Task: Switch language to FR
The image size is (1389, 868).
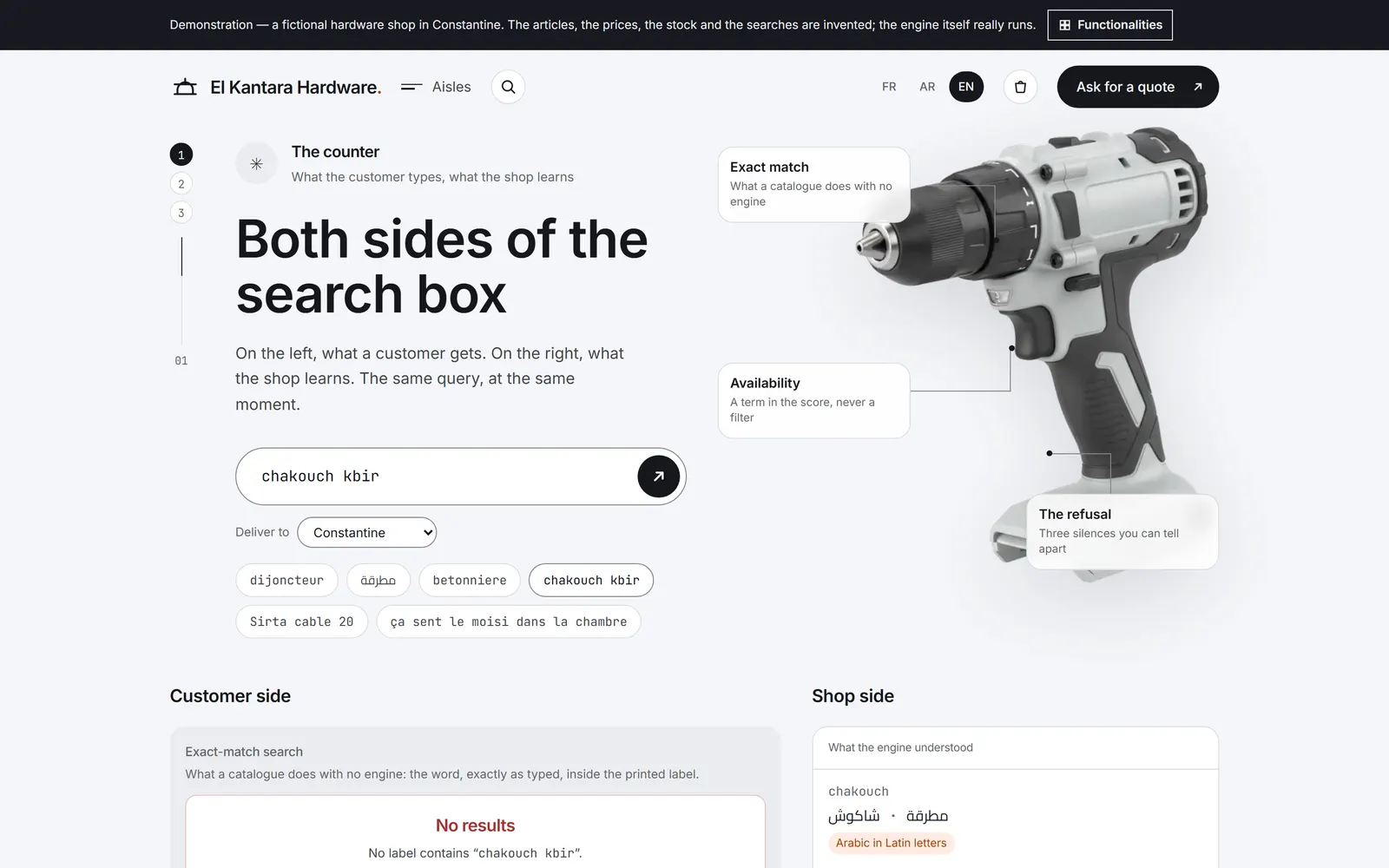Action: [x=889, y=87]
